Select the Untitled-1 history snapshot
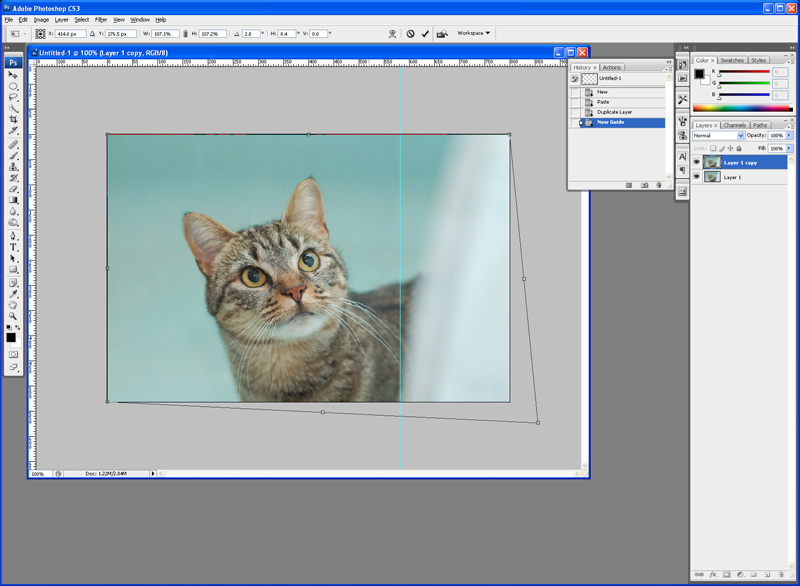This screenshot has height=586, width=800. 622,79
